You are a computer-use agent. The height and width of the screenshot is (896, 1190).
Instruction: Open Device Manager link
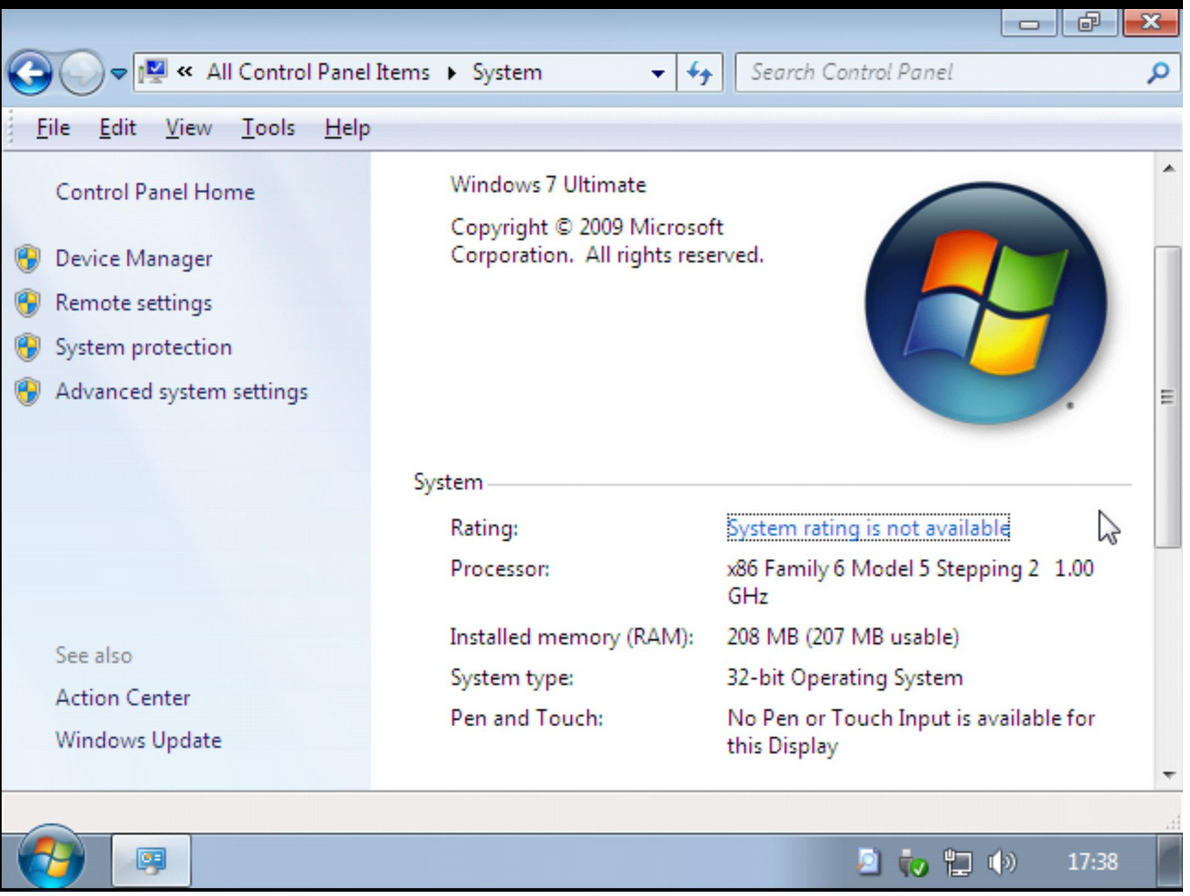click(x=134, y=259)
